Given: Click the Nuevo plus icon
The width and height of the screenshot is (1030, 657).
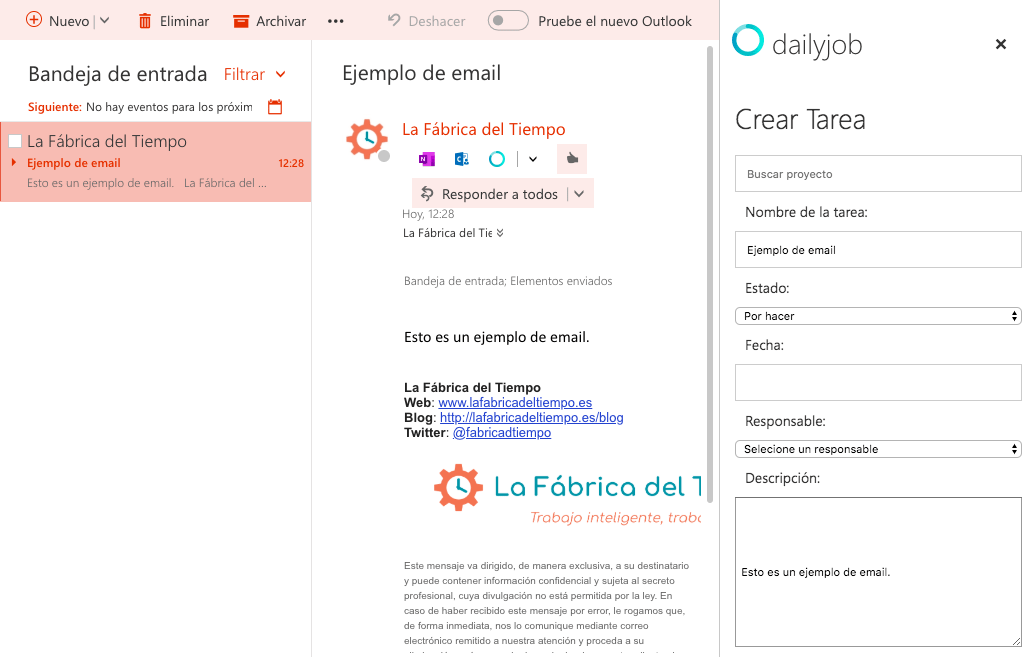Looking at the screenshot, I should [x=34, y=20].
